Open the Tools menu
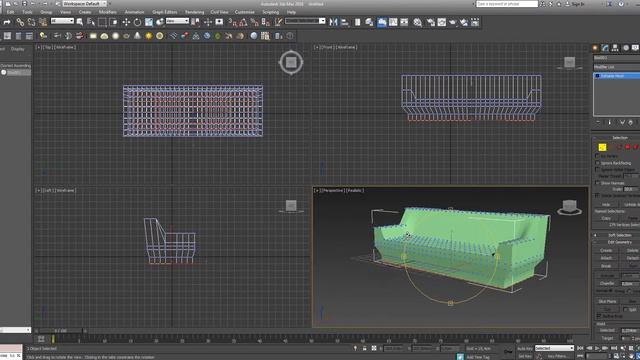Image resolution: width=640 pixels, height=360 pixels. [27, 12]
